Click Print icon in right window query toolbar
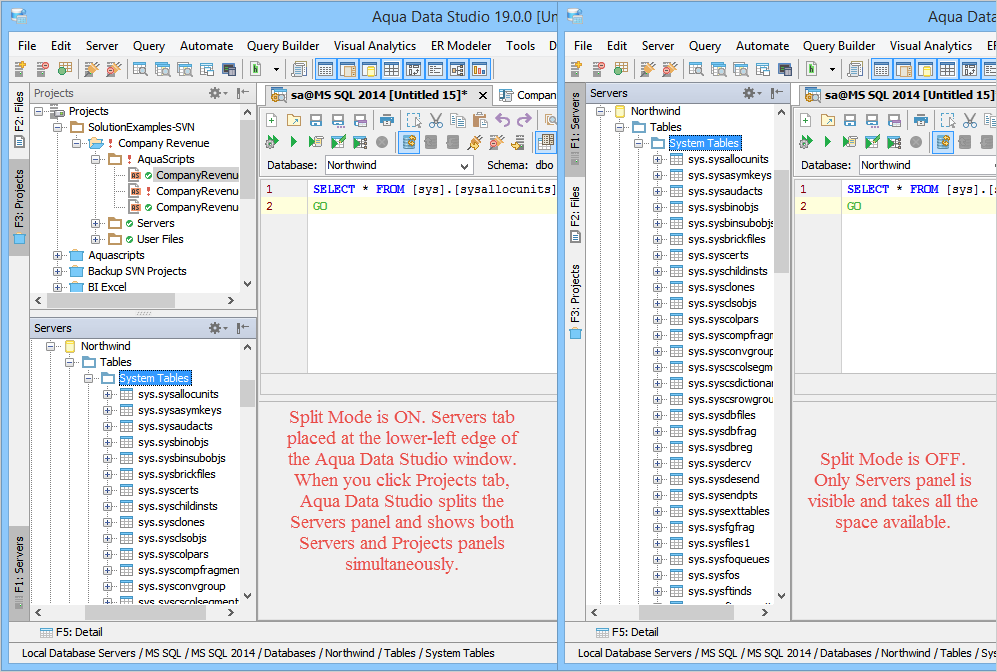Screen dimensions: 997x672 921,120
